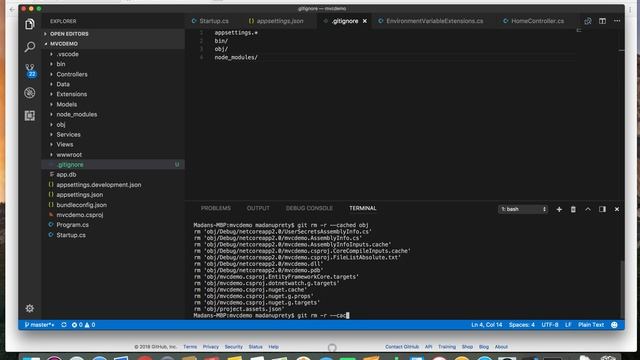Close the .gitignore editor tab
This screenshot has width=640, height=360.
364,21
